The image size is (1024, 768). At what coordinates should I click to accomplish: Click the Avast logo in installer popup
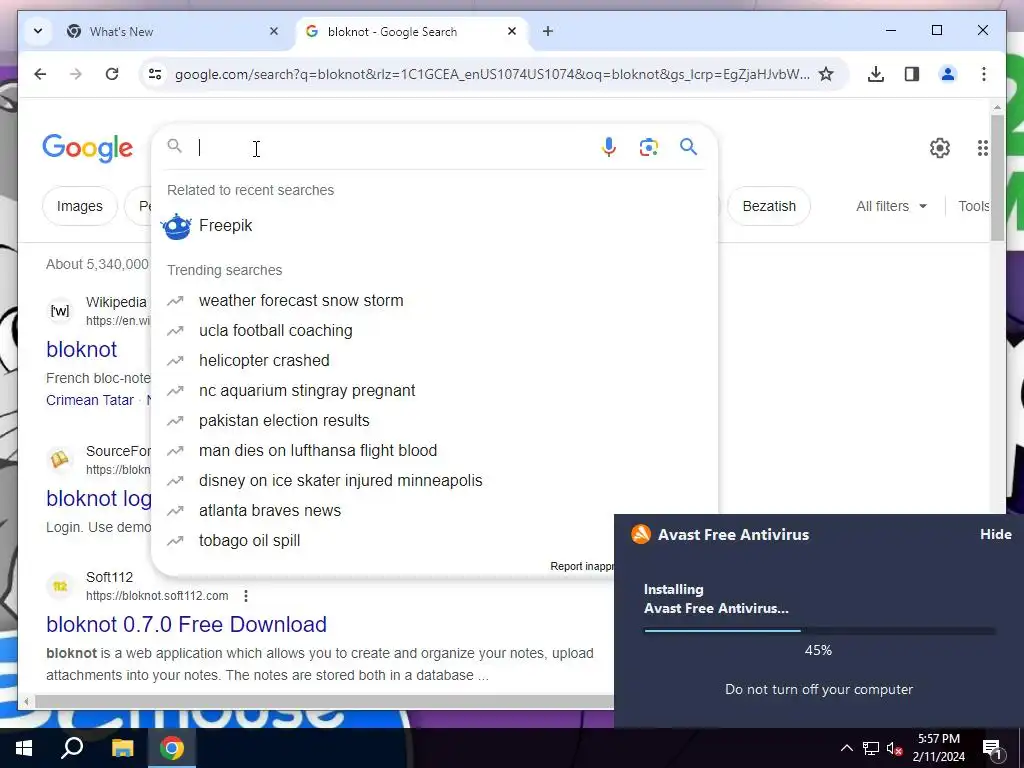[x=641, y=534]
